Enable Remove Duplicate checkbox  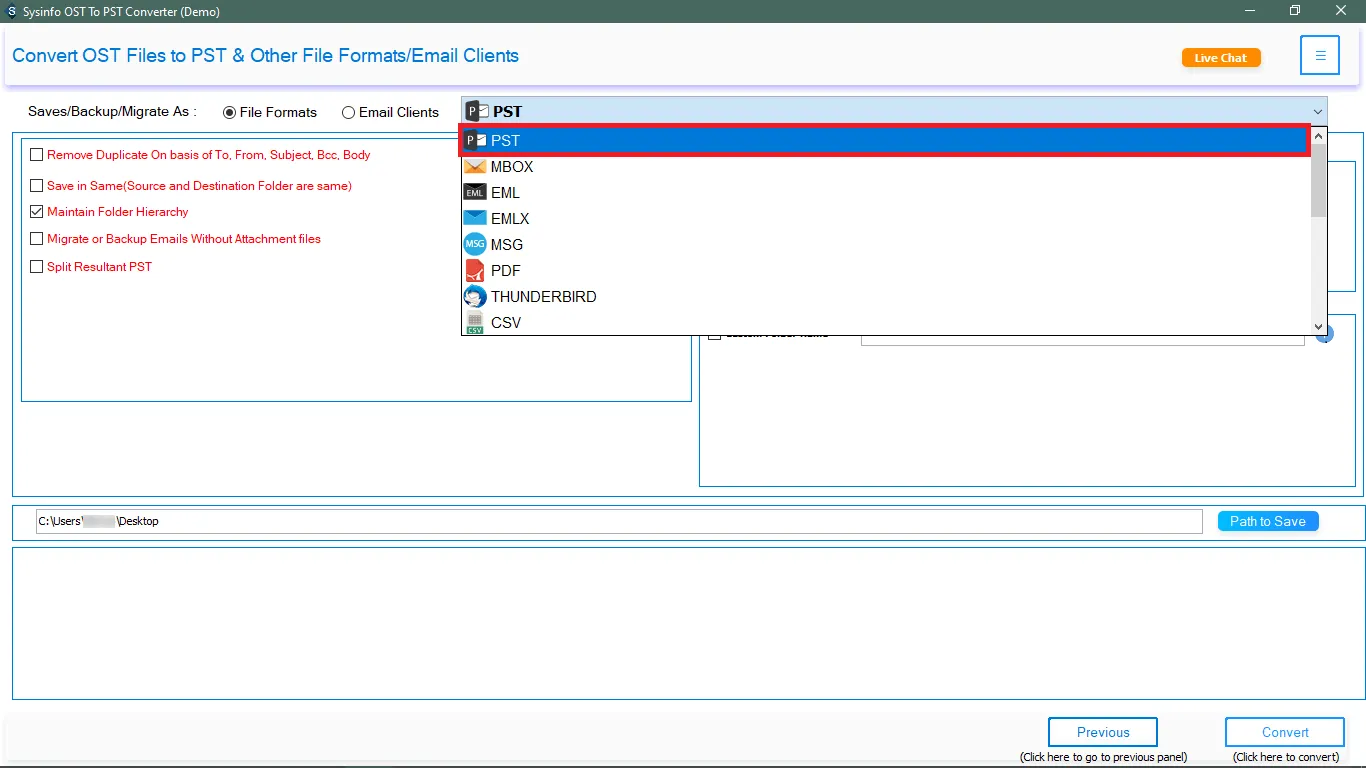(37, 155)
